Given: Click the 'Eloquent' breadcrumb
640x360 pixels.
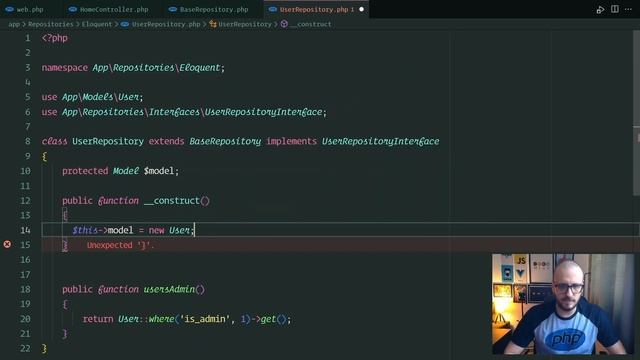Looking at the screenshot, I should pos(97,24).
